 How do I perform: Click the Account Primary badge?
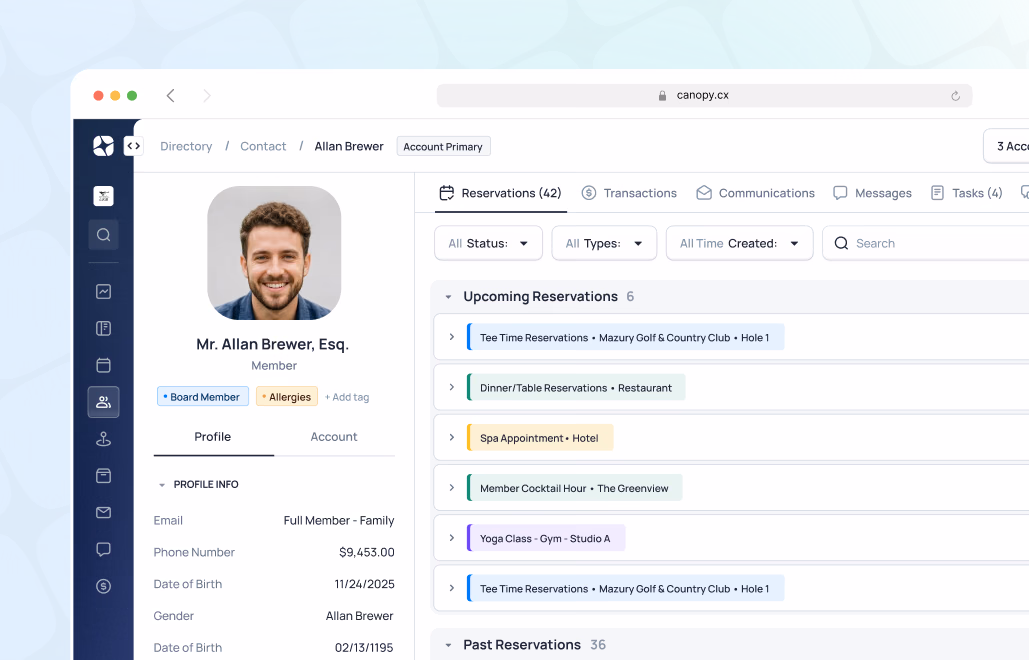(443, 146)
